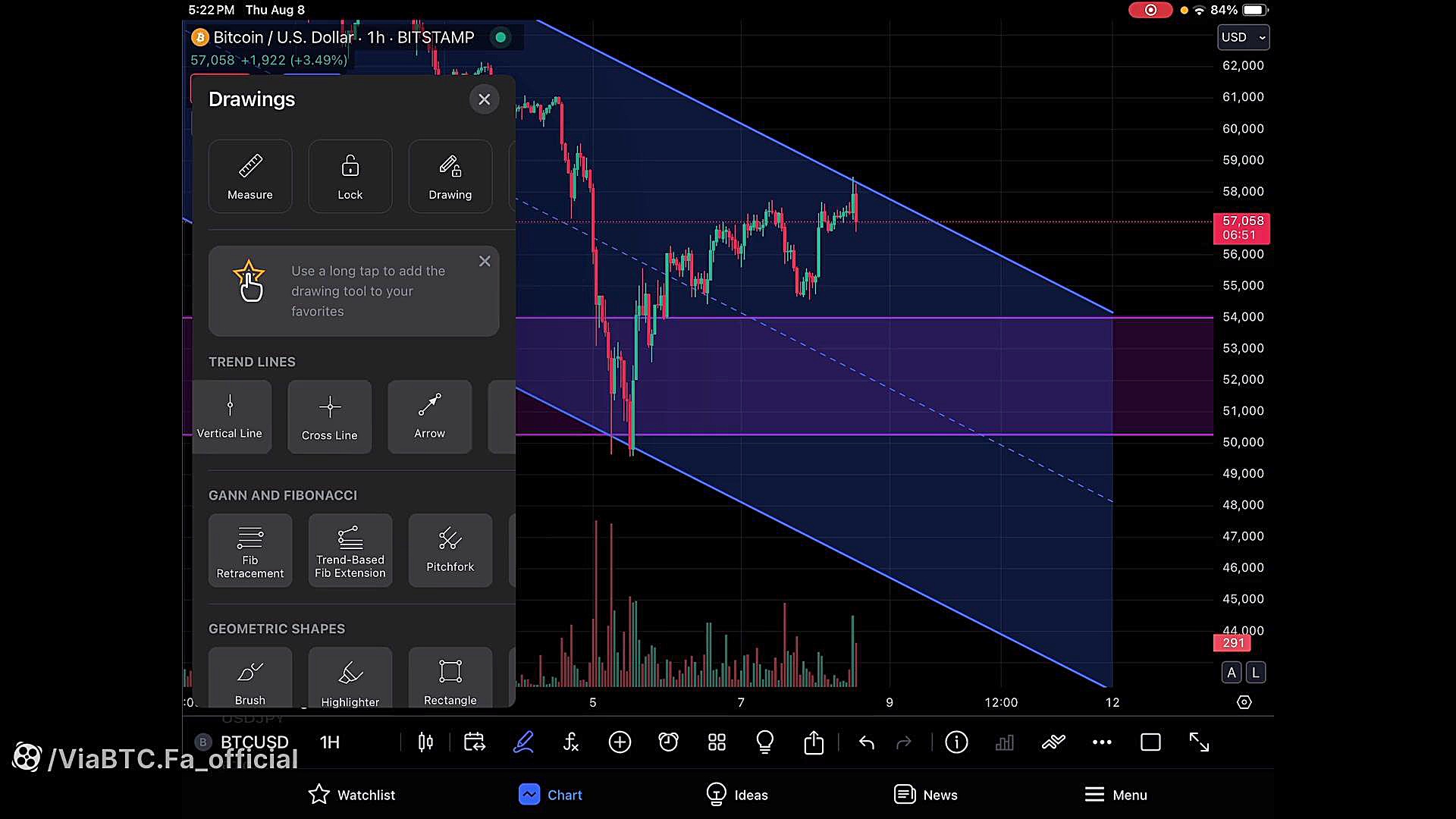The height and width of the screenshot is (819, 1456).
Task: Open the alarm clock alerts icon
Action: pos(668,742)
